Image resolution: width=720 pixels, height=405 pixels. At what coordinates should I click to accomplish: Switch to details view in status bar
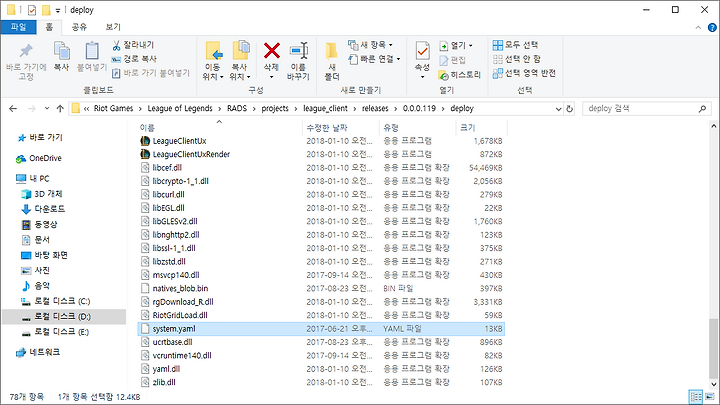click(696, 397)
